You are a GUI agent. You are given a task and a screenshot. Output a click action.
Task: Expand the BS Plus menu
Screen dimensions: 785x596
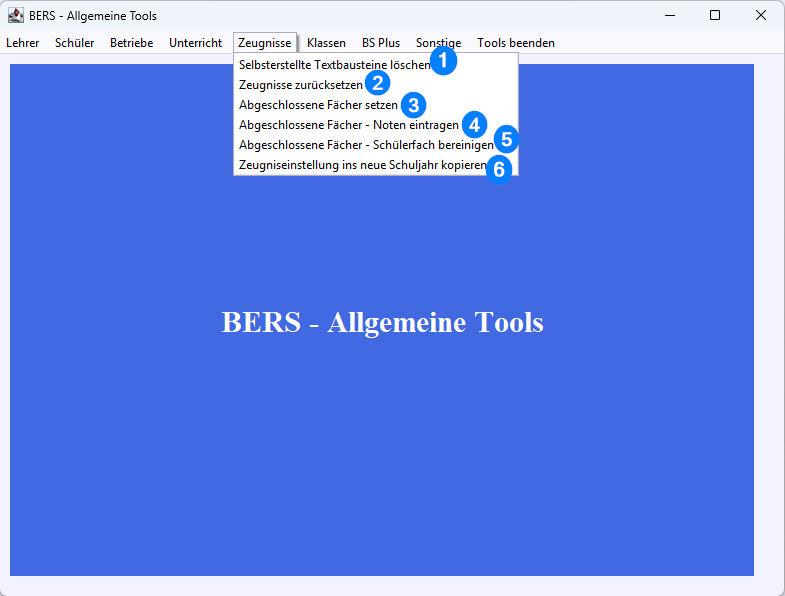pyautogui.click(x=380, y=43)
